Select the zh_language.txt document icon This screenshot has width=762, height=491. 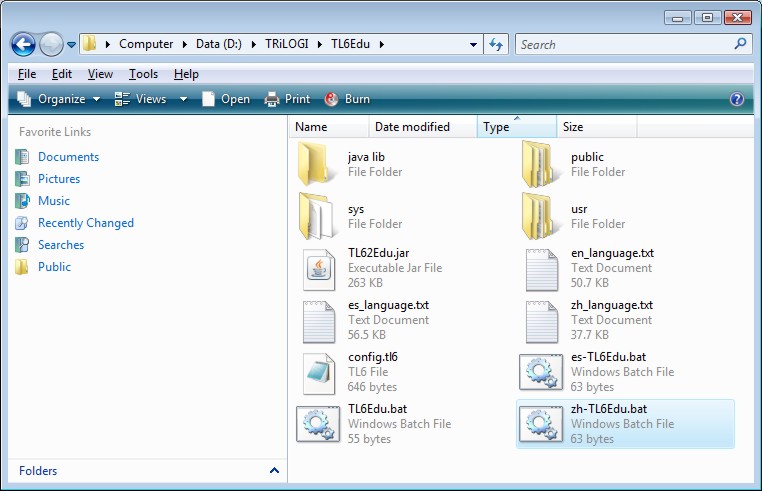pos(542,321)
